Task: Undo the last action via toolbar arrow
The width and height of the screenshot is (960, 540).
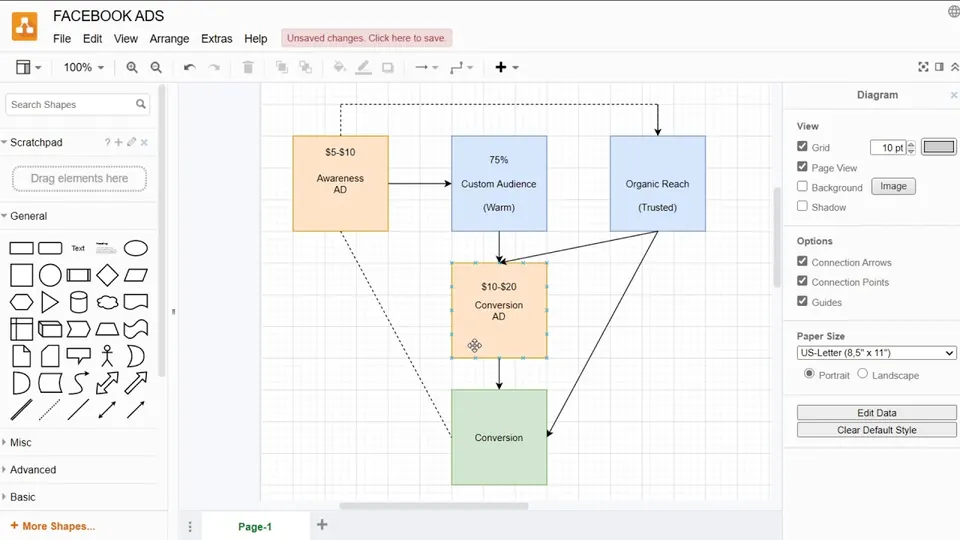Action: pyautogui.click(x=190, y=67)
